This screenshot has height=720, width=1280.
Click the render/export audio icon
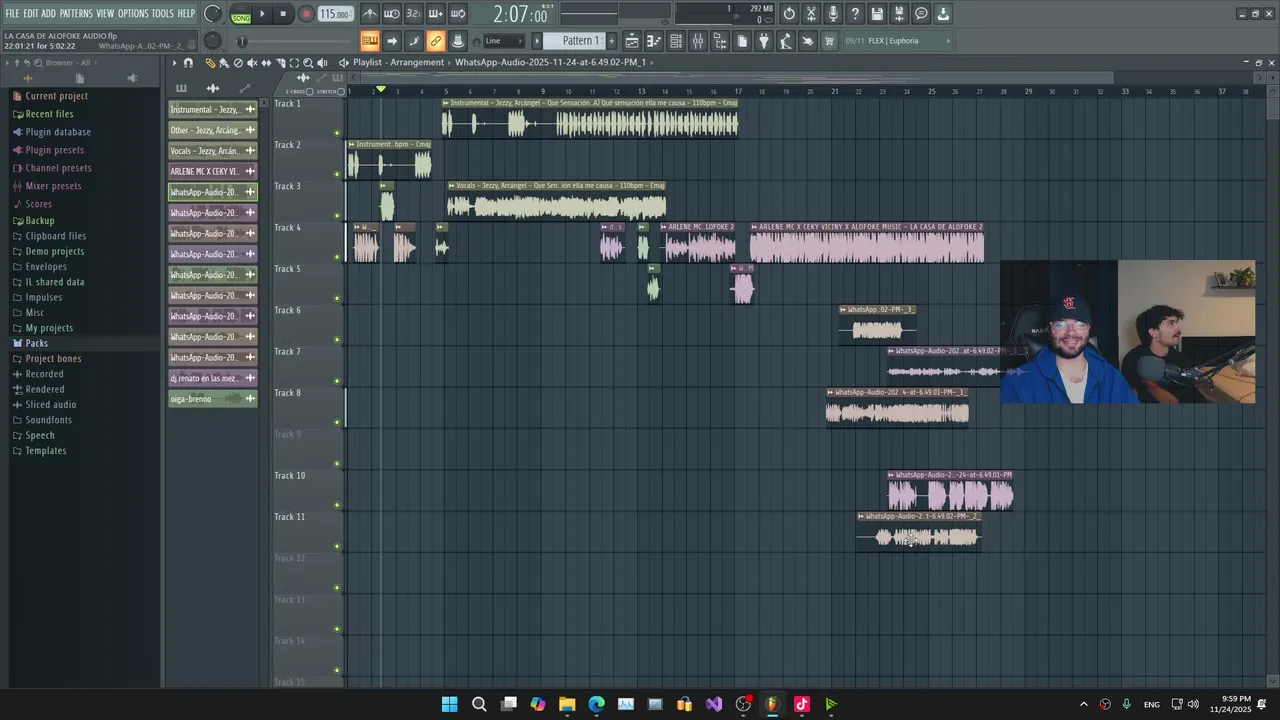[x=899, y=14]
